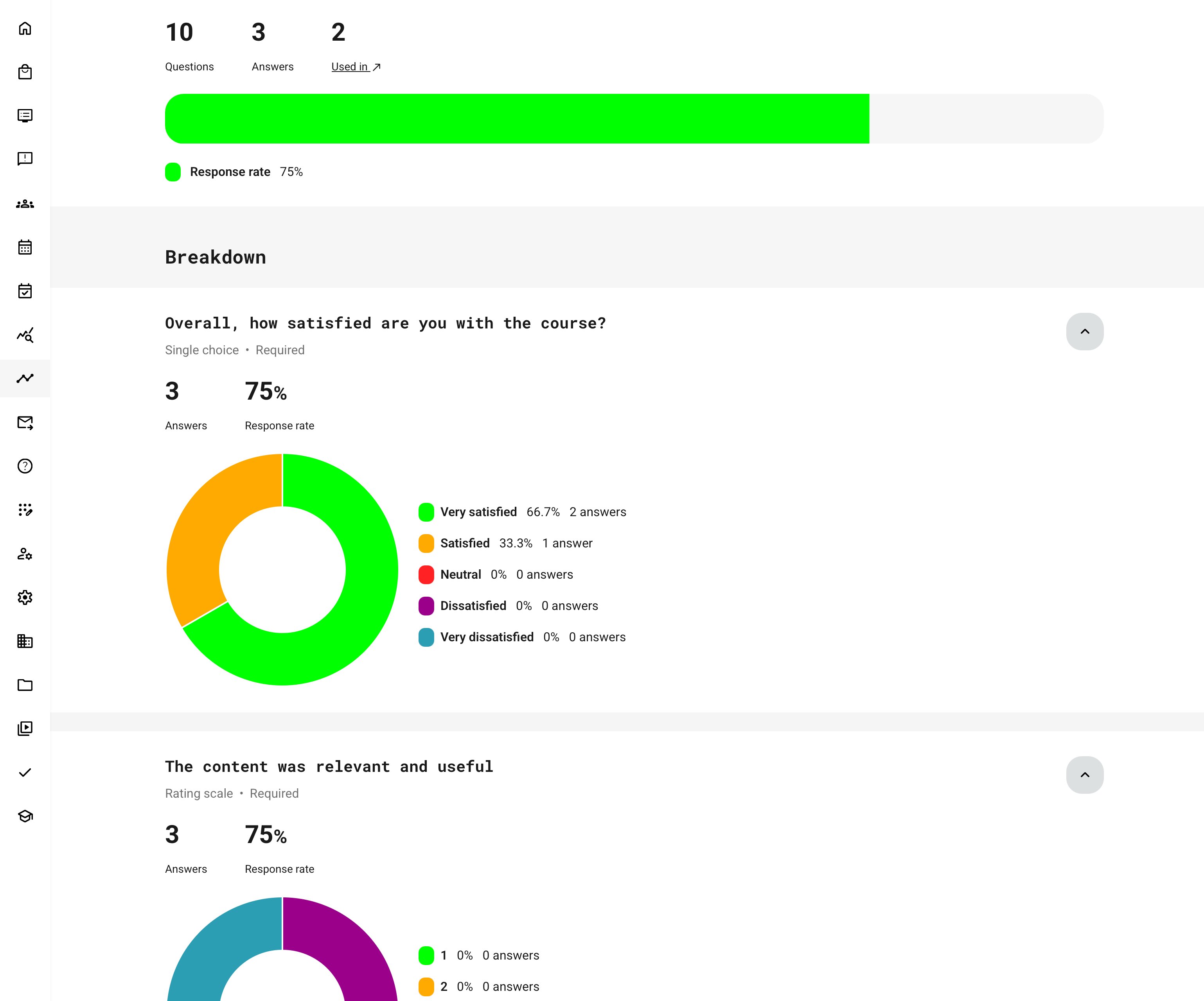Open the scheduled events calendar-check section
This screenshot has width=1204, height=1001.
(x=26, y=291)
